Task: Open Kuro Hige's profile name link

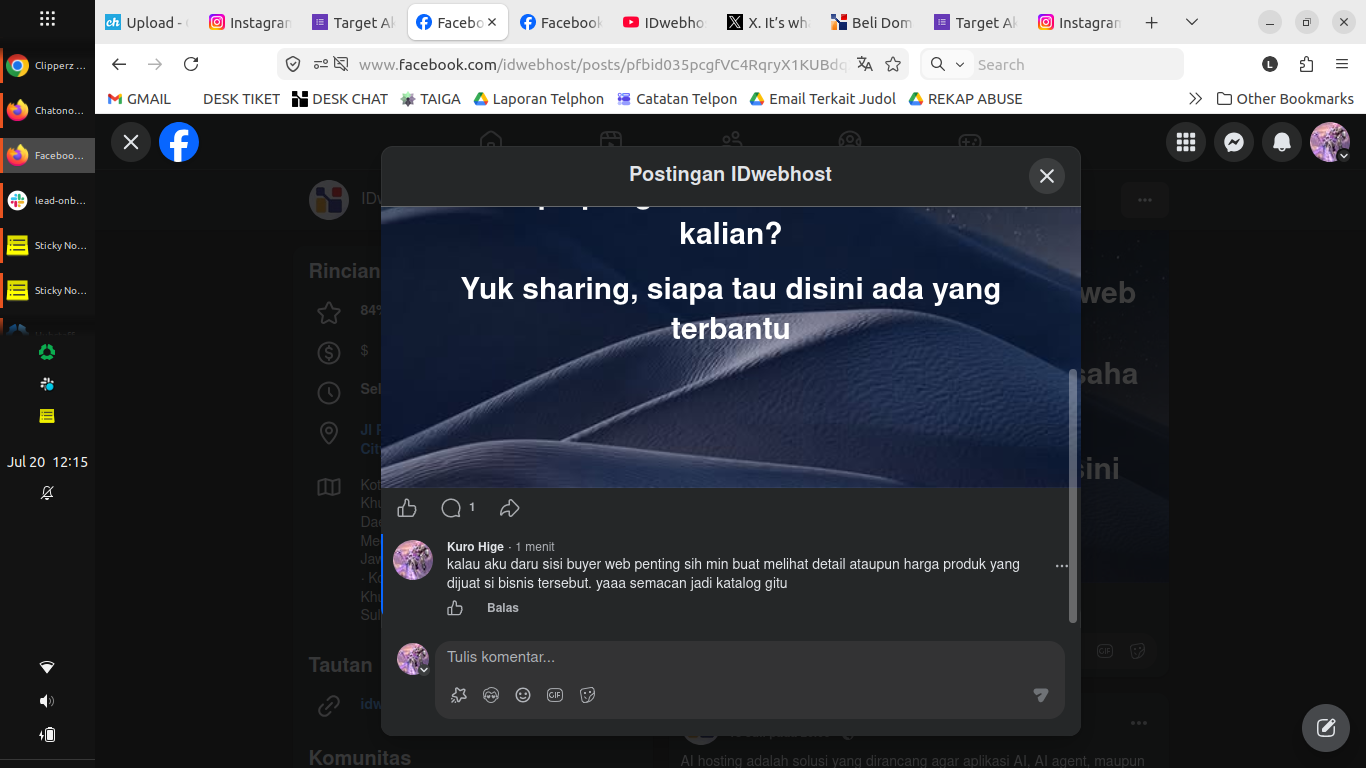Action: click(x=475, y=547)
